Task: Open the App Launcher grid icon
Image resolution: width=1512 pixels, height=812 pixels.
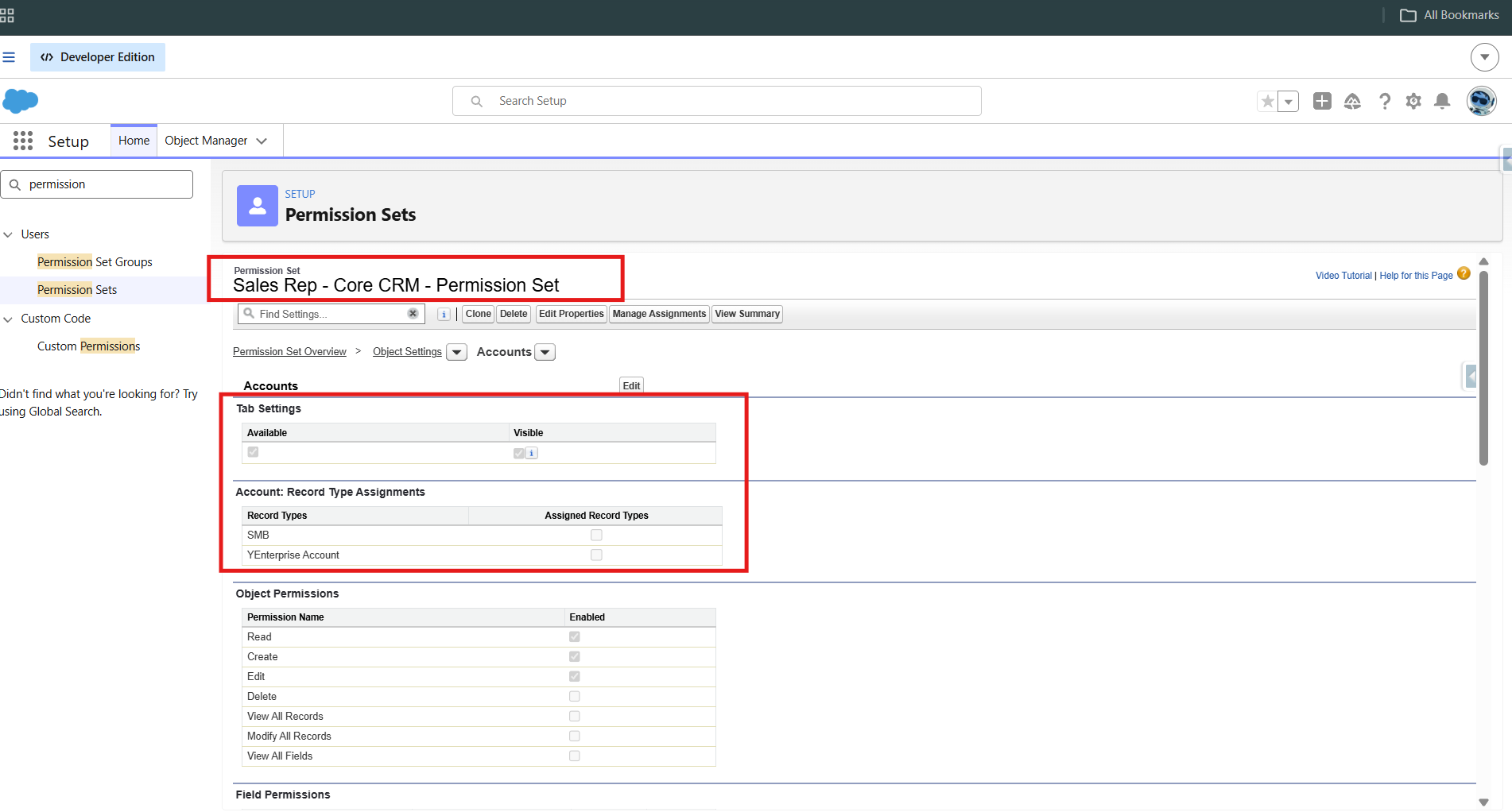Action: click(x=23, y=141)
